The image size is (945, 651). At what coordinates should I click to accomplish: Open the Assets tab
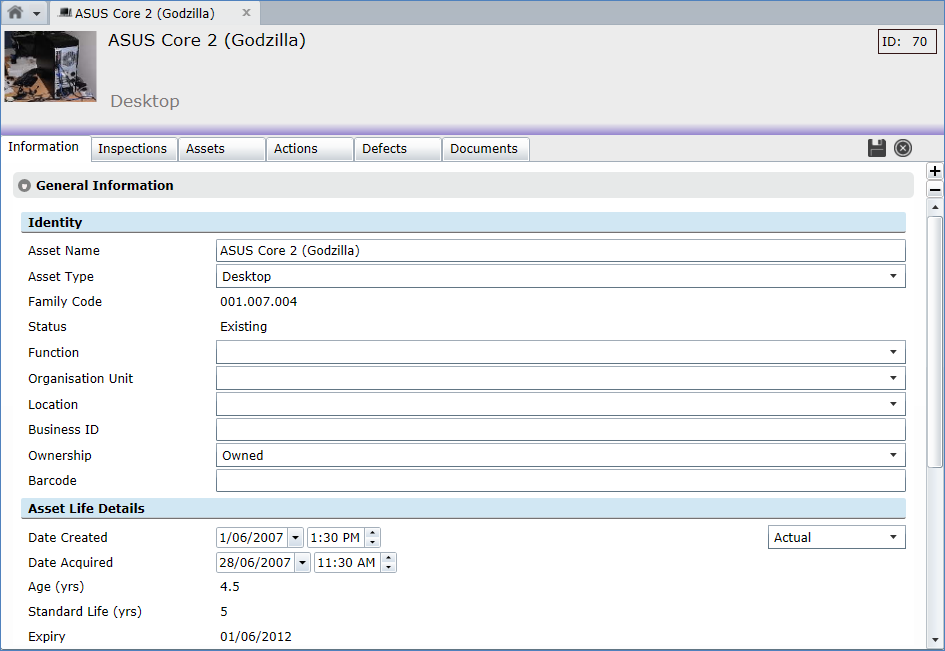point(221,149)
